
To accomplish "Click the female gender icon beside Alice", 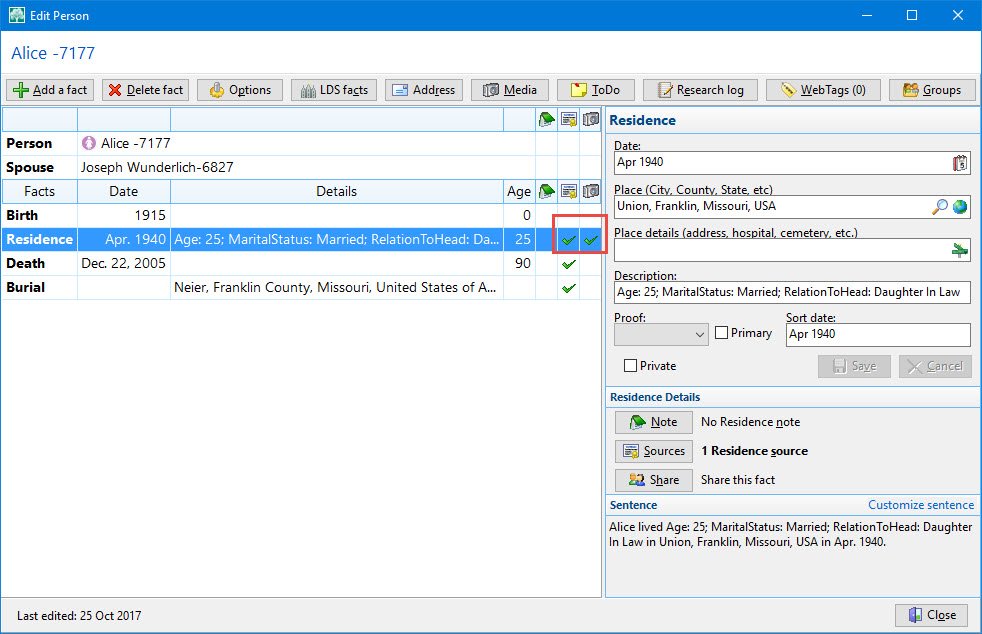I will pyautogui.click(x=89, y=143).
